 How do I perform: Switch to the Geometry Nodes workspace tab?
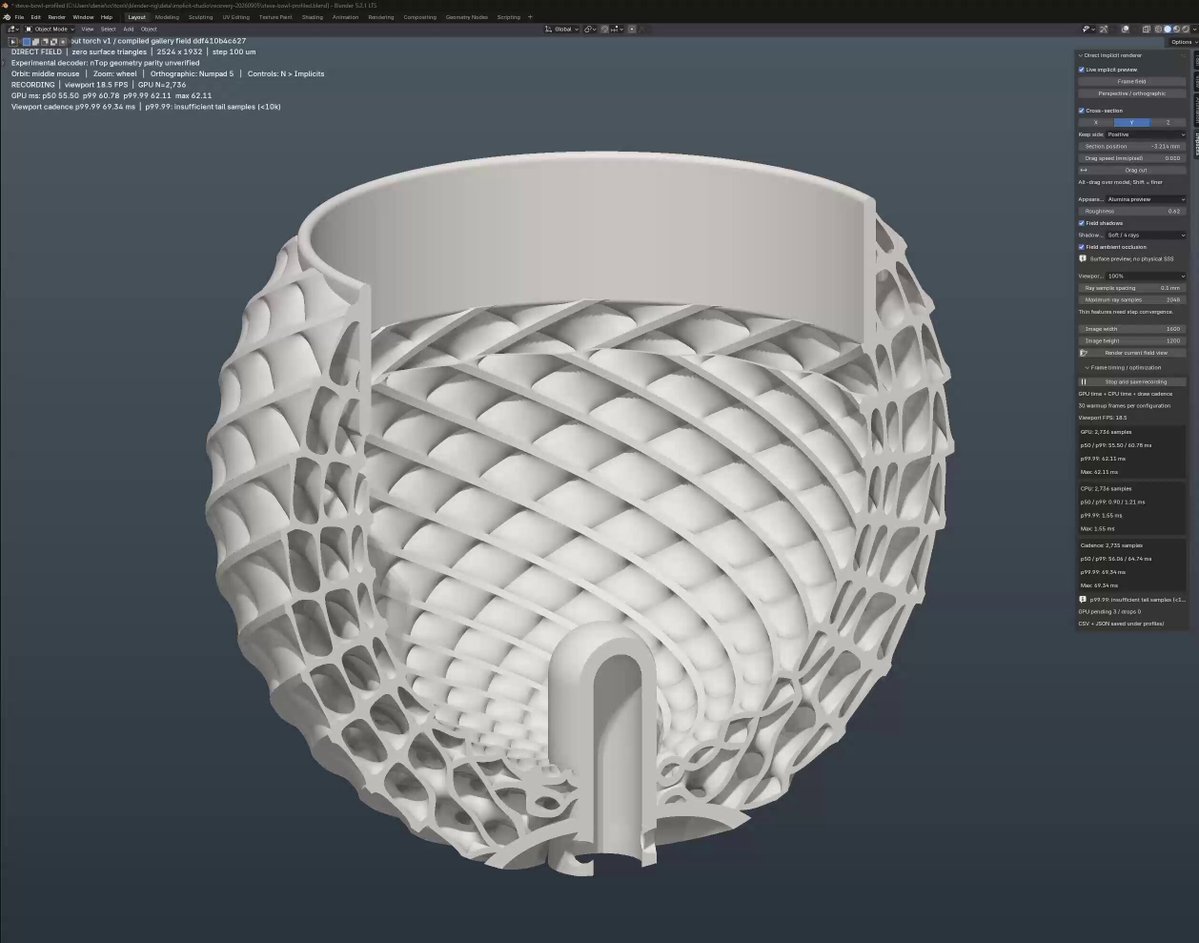pyautogui.click(x=466, y=17)
